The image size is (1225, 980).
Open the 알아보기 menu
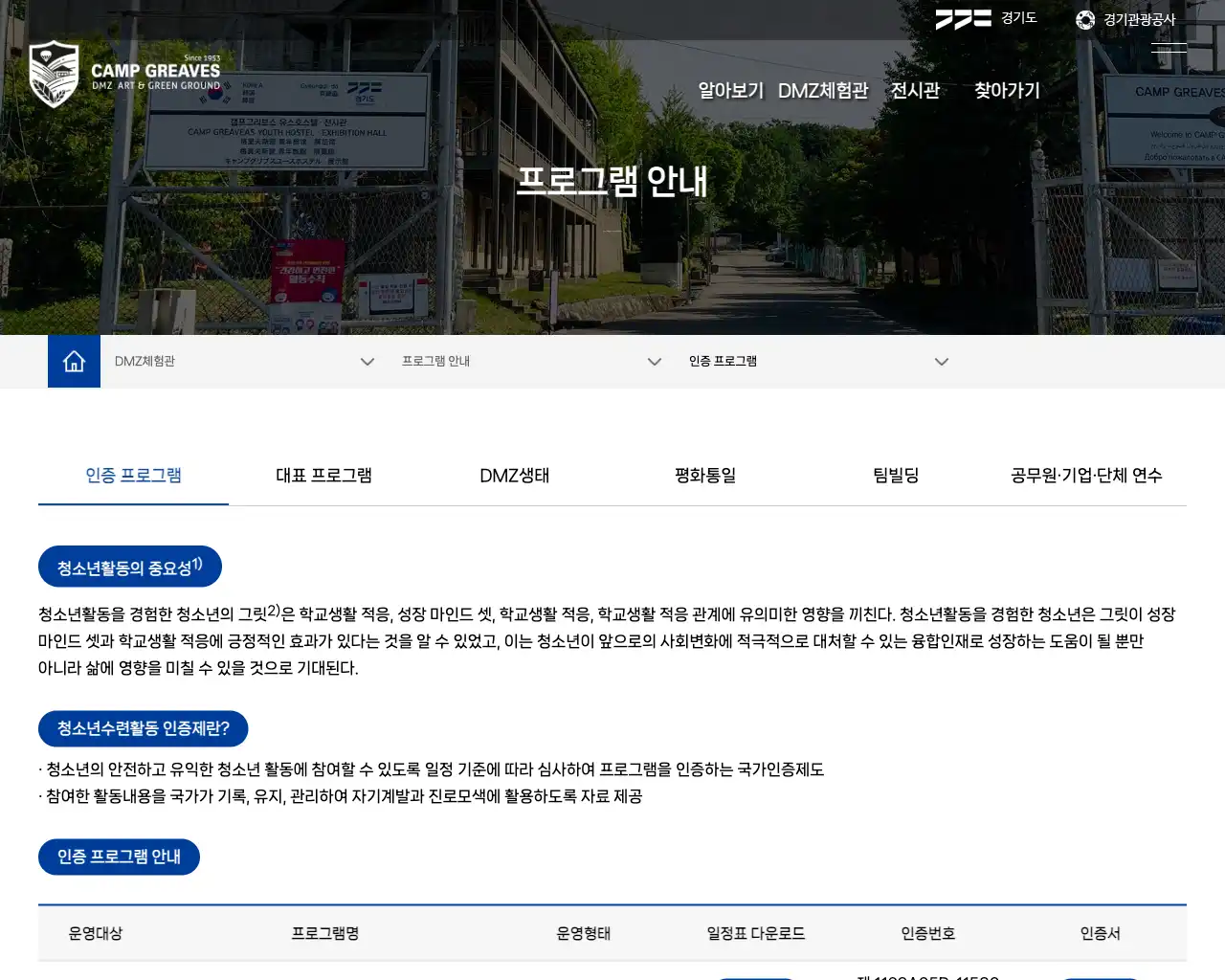(x=730, y=90)
